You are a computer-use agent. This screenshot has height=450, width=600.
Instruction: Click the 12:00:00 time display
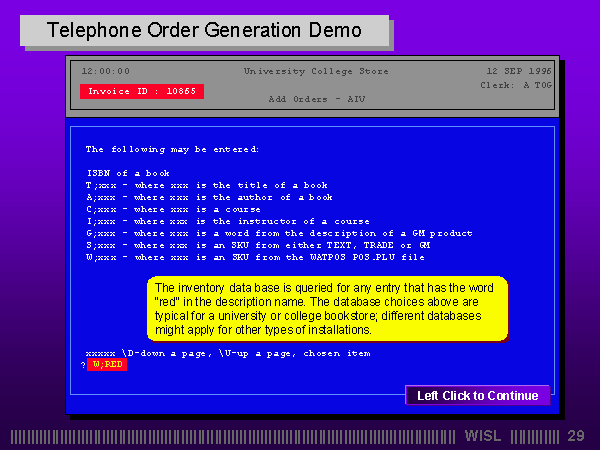point(105,71)
